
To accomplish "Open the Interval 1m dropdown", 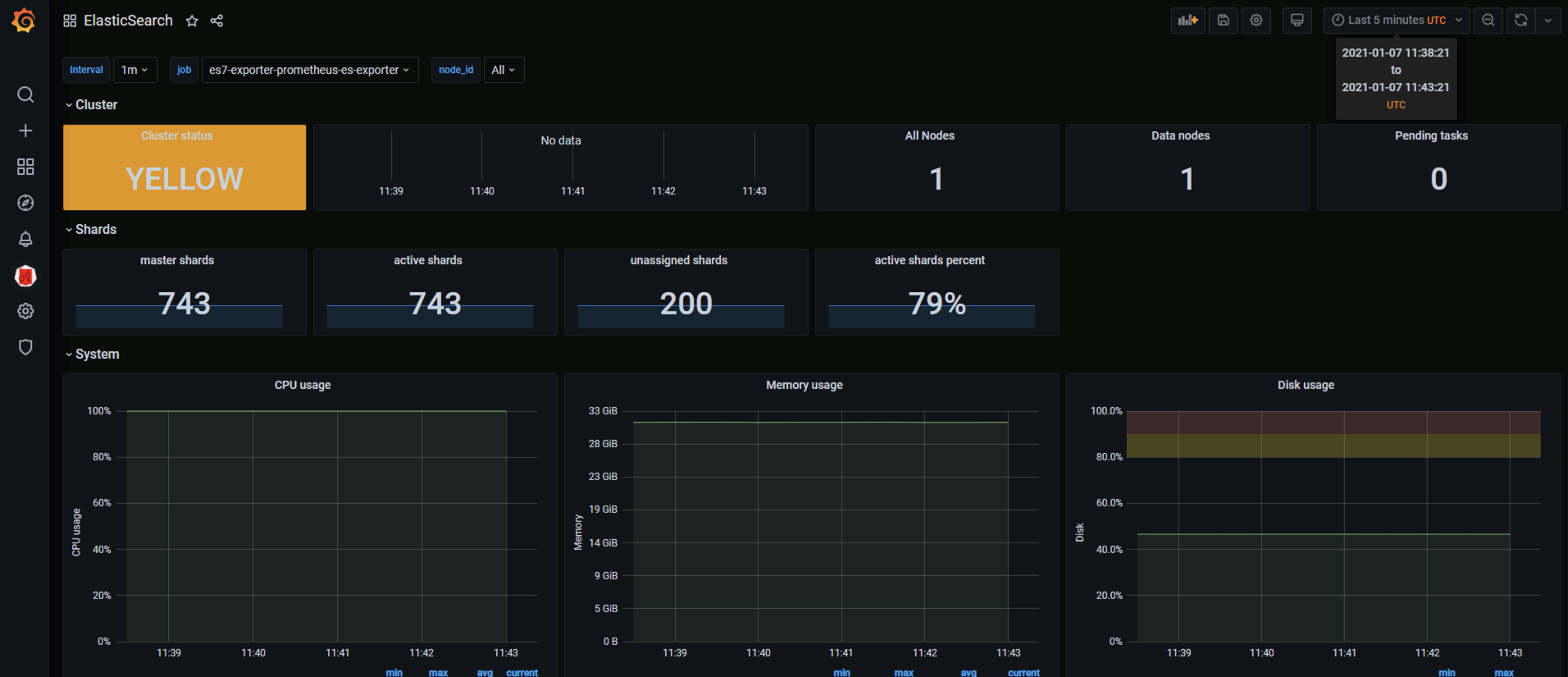I will coord(134,70).
